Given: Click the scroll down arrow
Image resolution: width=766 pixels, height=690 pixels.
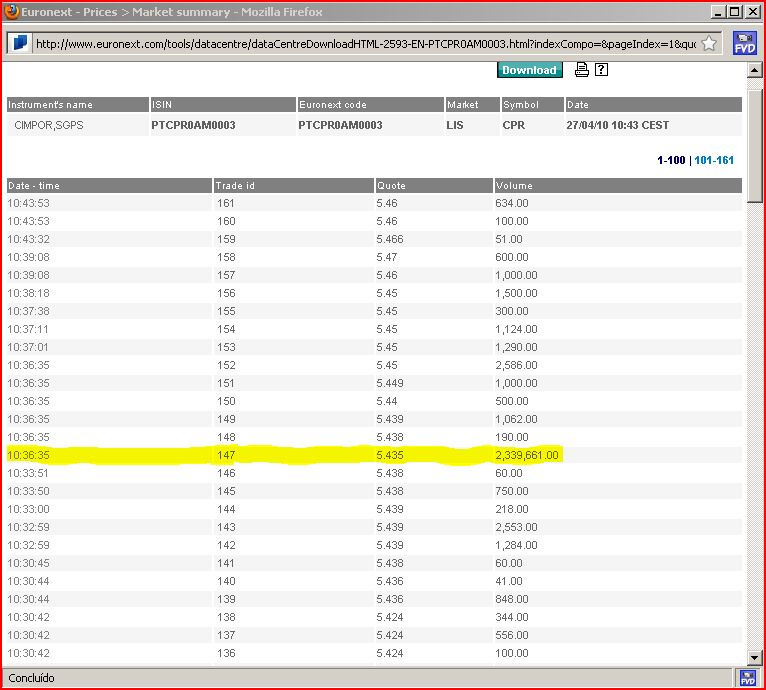Looking at the screenshot, I should [x=754, y=658].
